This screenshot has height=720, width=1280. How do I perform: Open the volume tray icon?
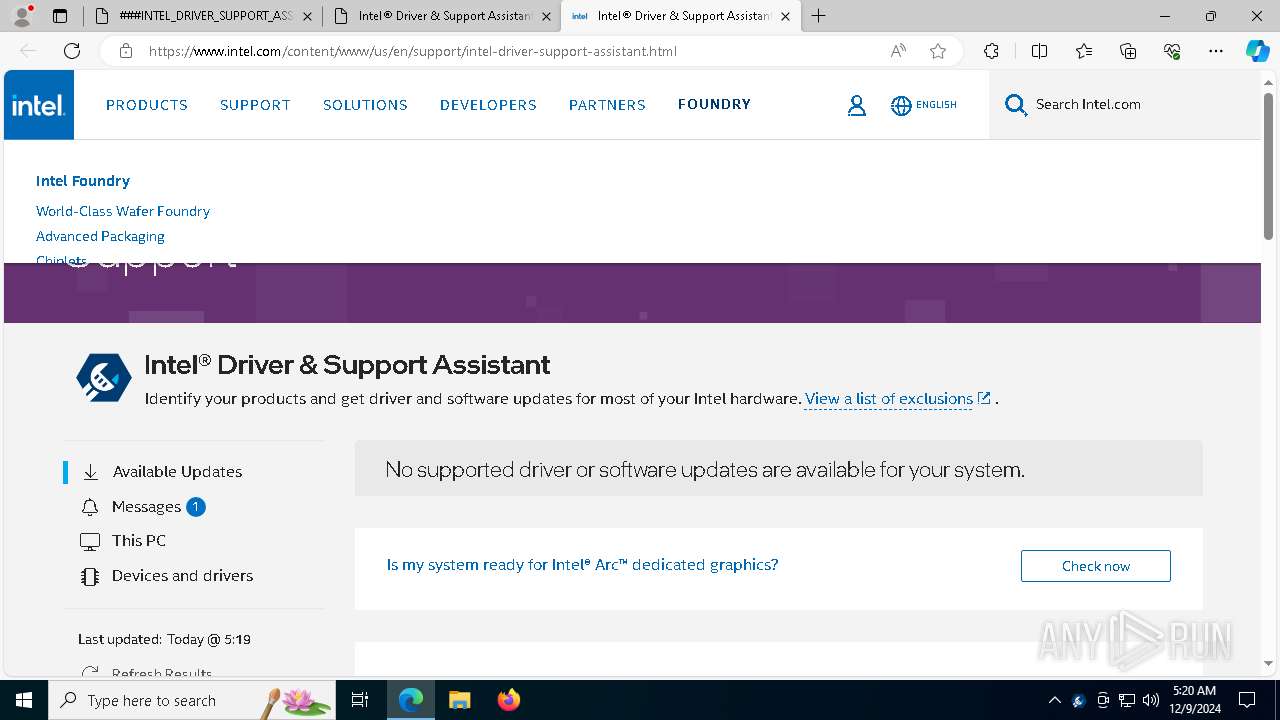tap(1151, 700)
